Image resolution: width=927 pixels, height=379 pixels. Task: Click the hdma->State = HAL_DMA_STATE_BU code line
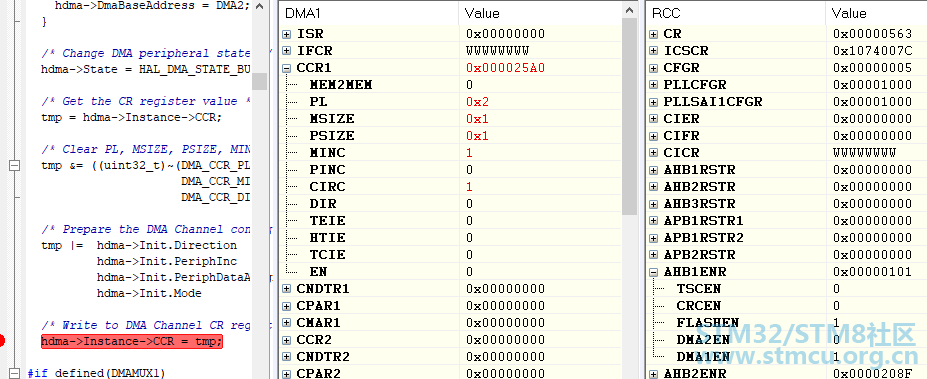145,70
